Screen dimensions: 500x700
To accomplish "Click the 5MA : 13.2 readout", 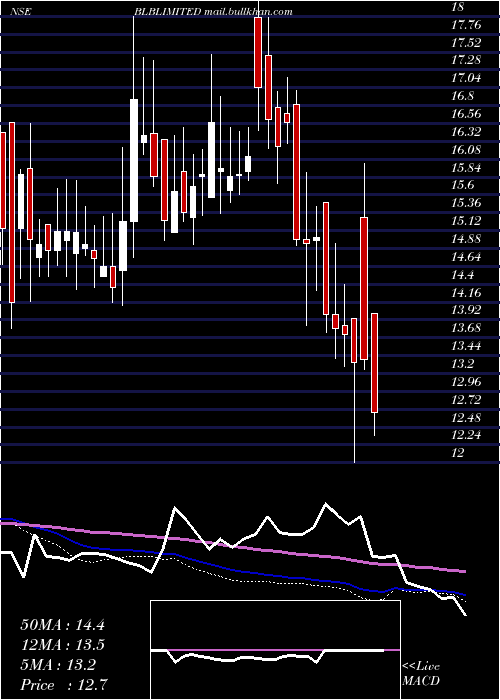I will 58,665.
